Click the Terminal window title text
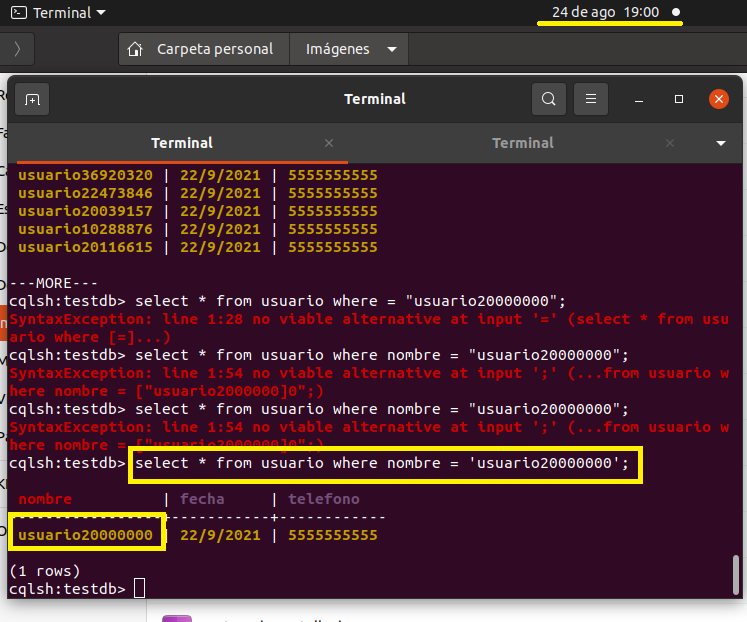The width and height of the screenshot is (747, 622). click(375, 99)
